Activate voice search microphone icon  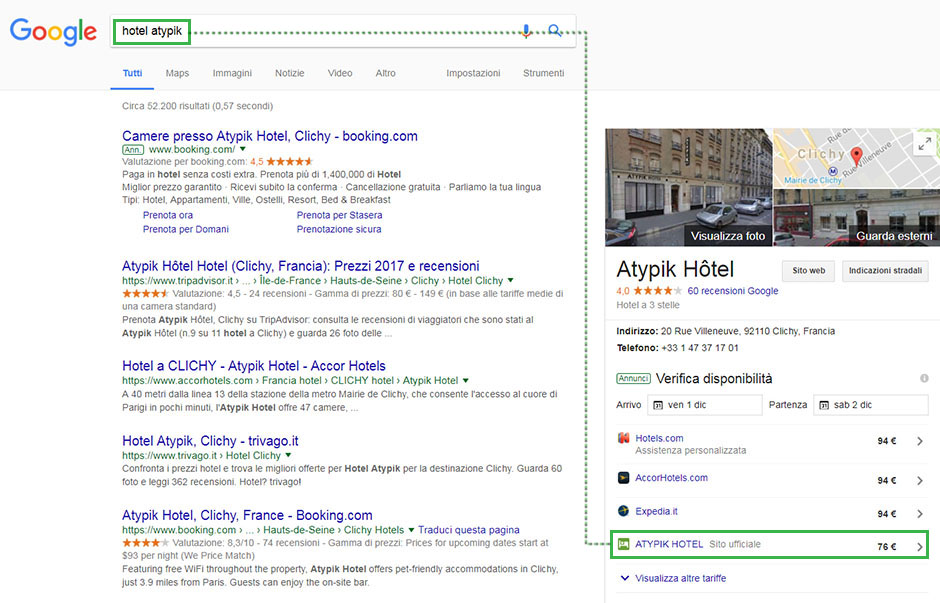pos(526,31)
